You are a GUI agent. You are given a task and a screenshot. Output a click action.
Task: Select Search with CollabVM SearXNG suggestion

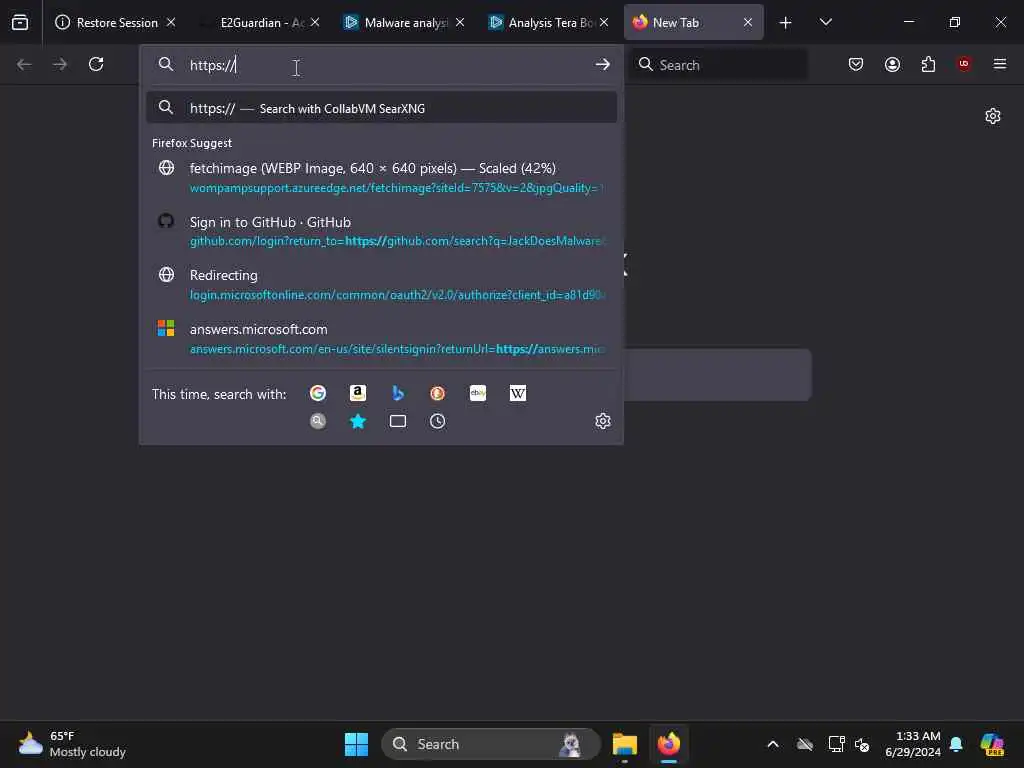382,108
